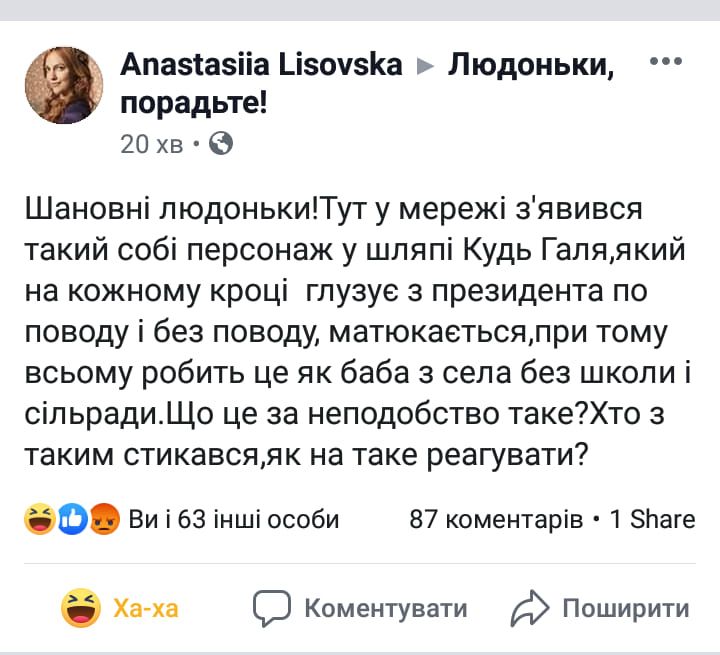Click the blue thumbs-up like reaction icon

(72, 519)
